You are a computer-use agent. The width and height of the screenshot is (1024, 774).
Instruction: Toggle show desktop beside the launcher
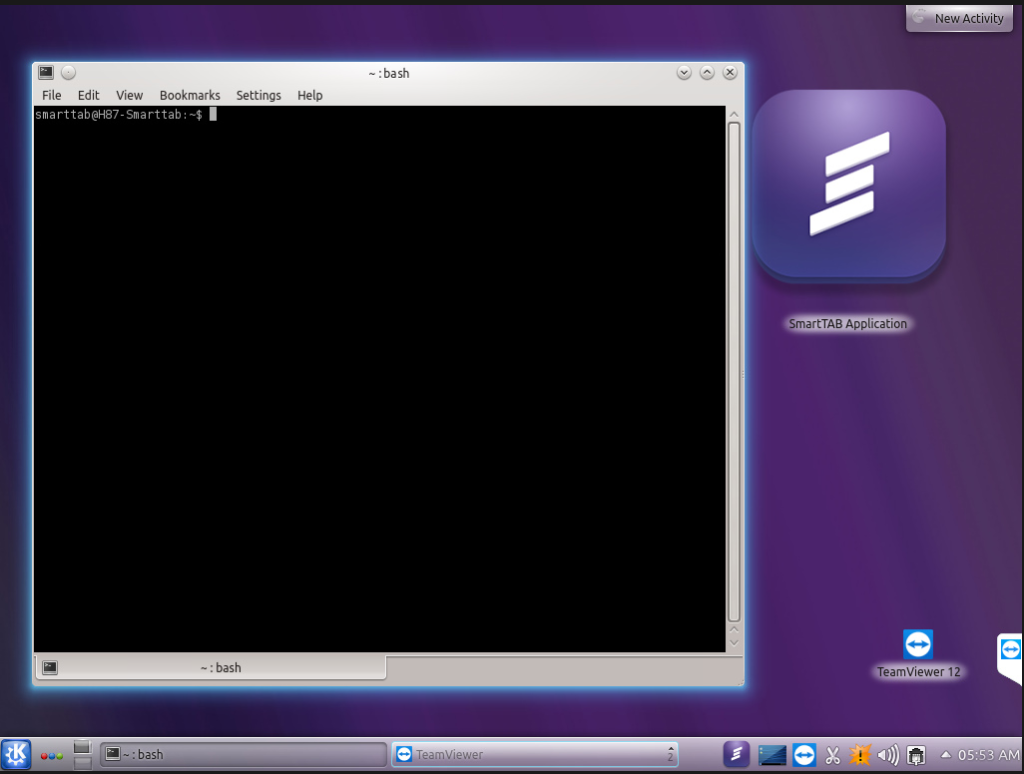81,755
